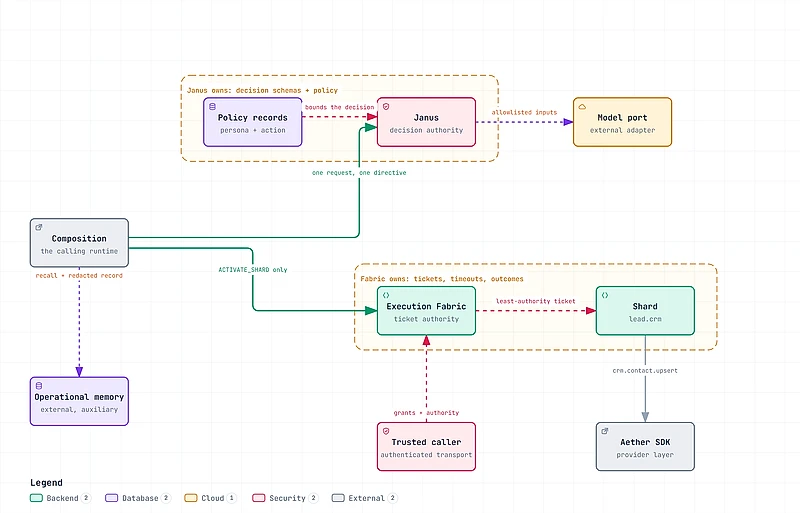Select the Operational memory node
Image resolution: width=800 pixels, height=513 pixels.
coord(79,401)
